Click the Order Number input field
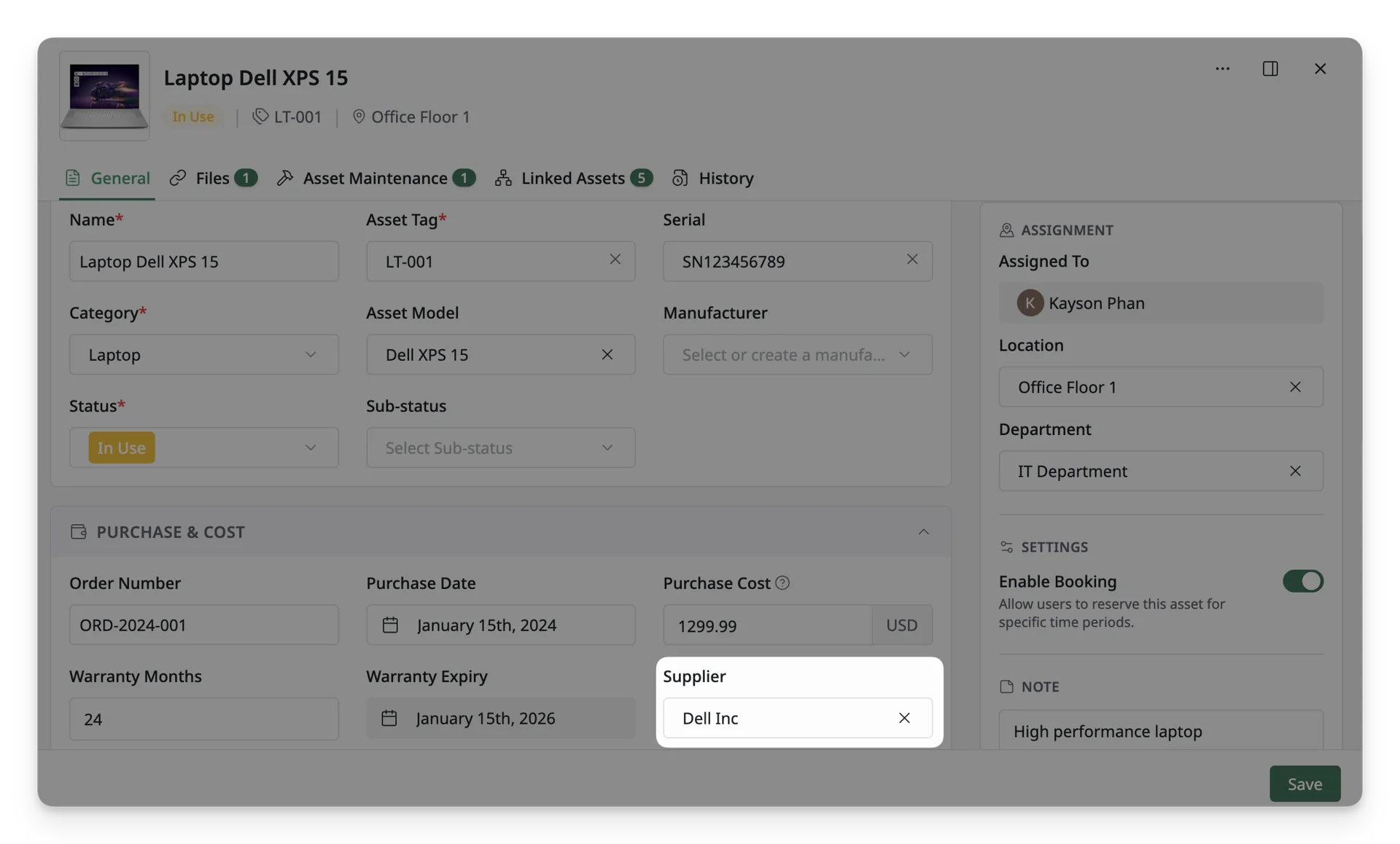The height and width of the screenshot is (844, 1400). 203,625
